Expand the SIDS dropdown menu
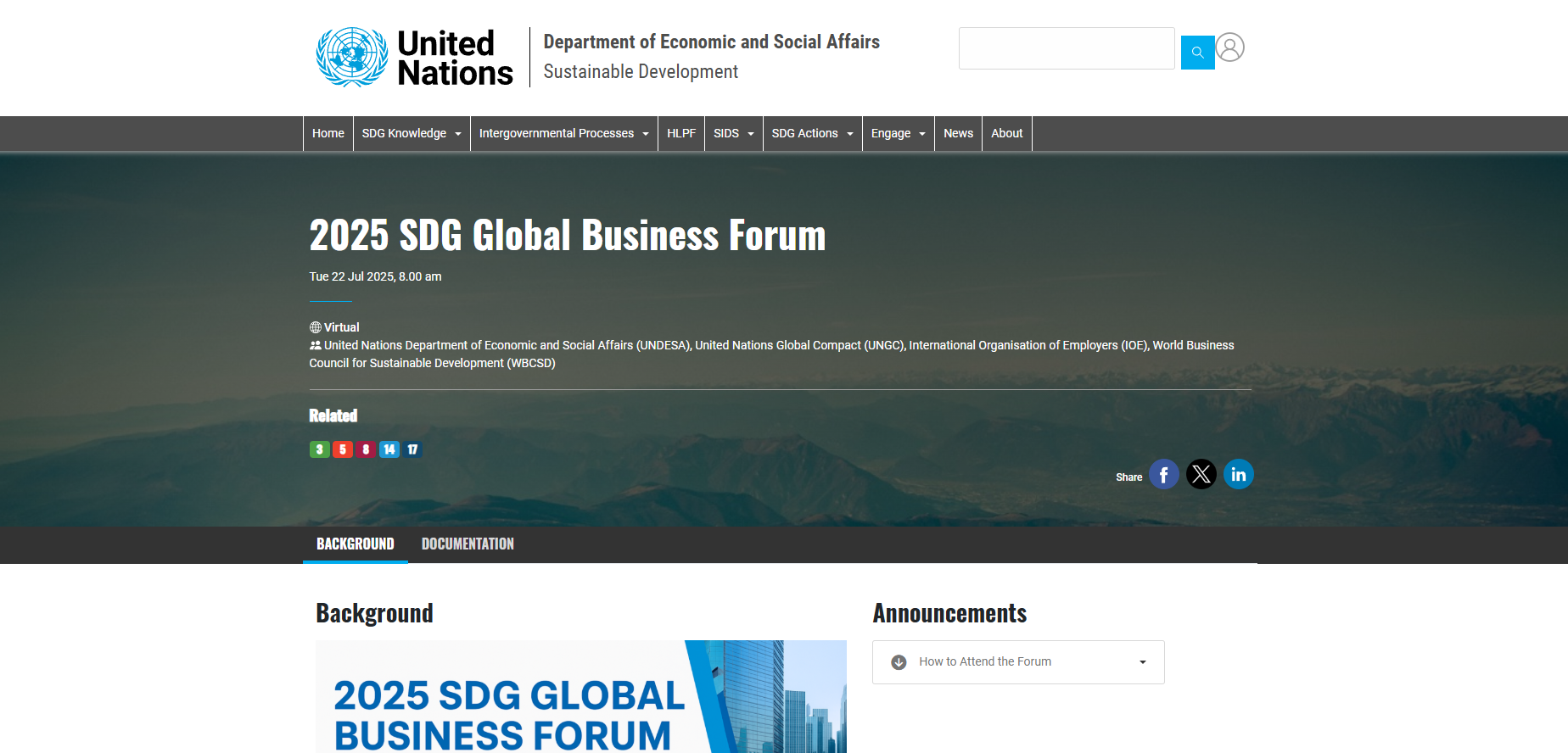This screenshot has width=1568, height=753. point(734,134)
